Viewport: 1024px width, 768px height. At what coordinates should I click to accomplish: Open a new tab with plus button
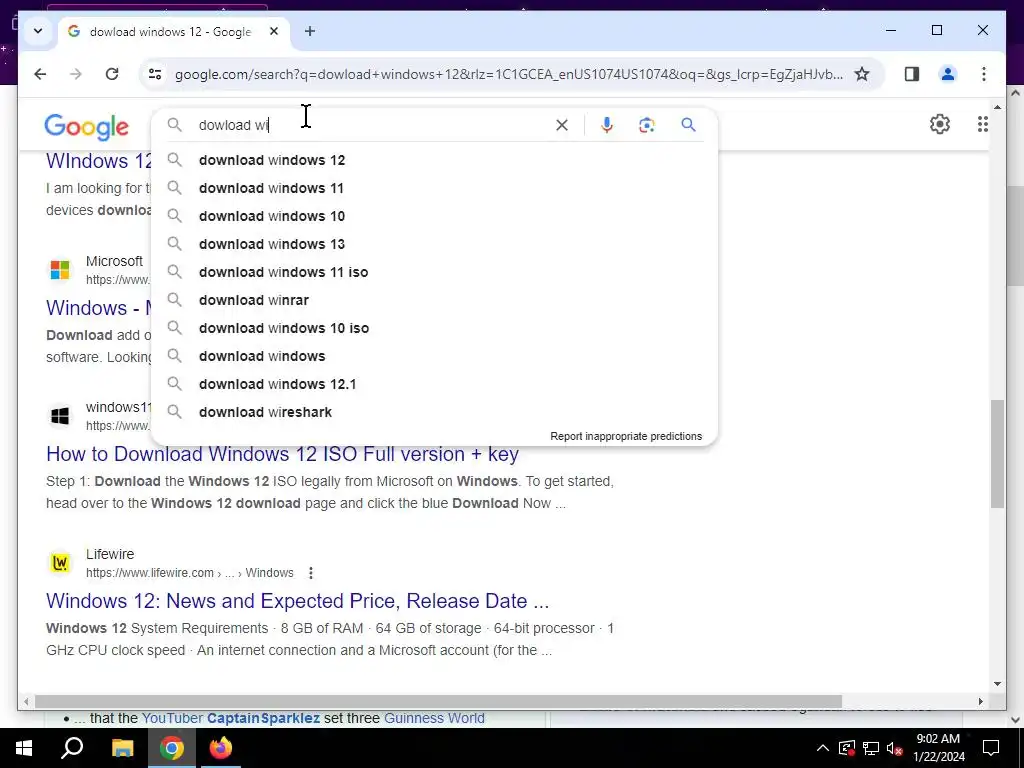click(x=310, y=31)
